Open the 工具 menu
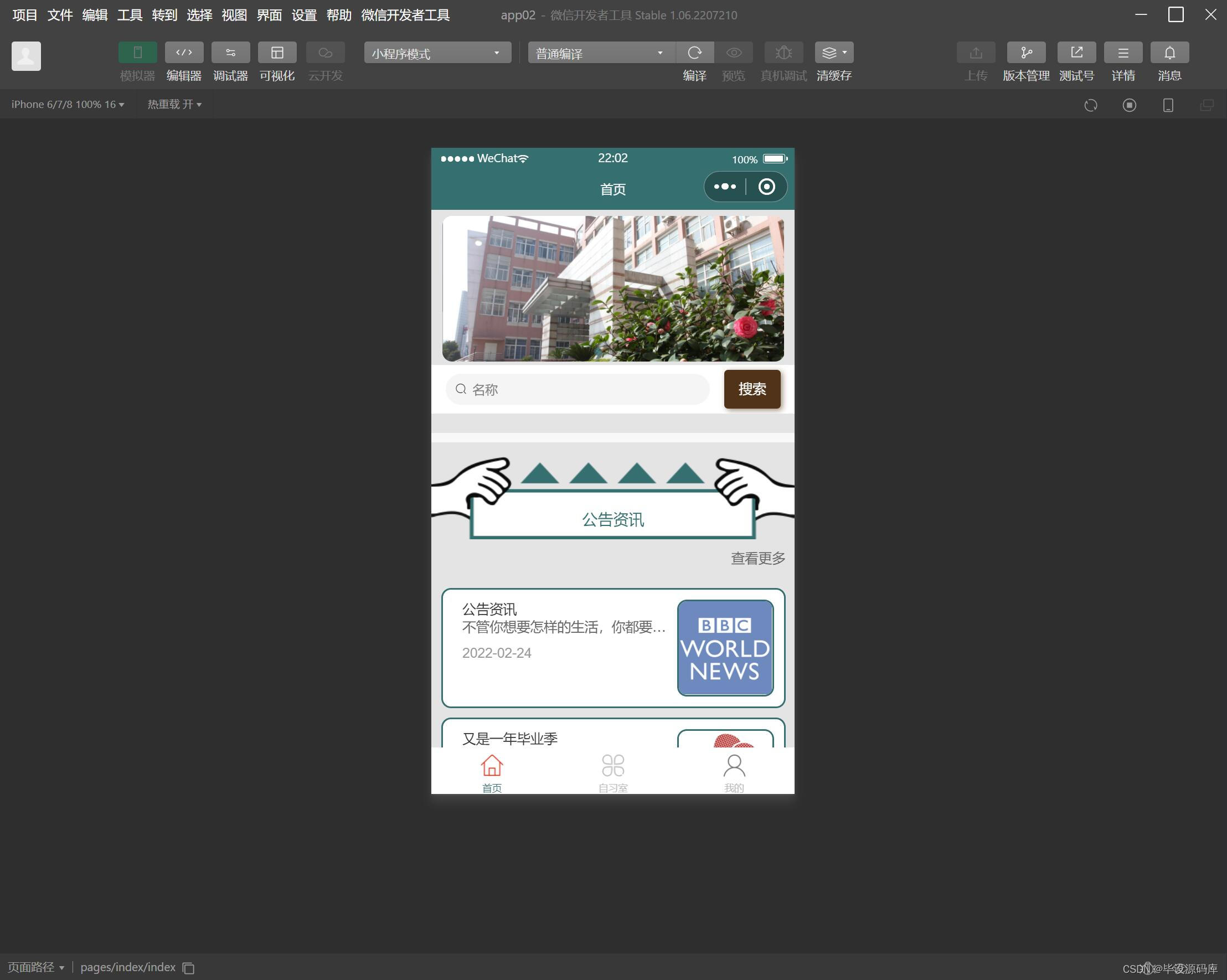The image size is (1227, 980). click(129, 16)
